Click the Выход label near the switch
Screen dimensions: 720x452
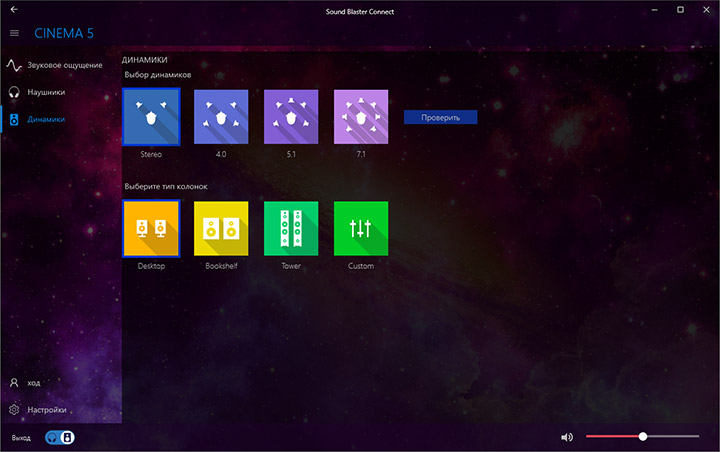pyautogui.click(x=21, y=438)
